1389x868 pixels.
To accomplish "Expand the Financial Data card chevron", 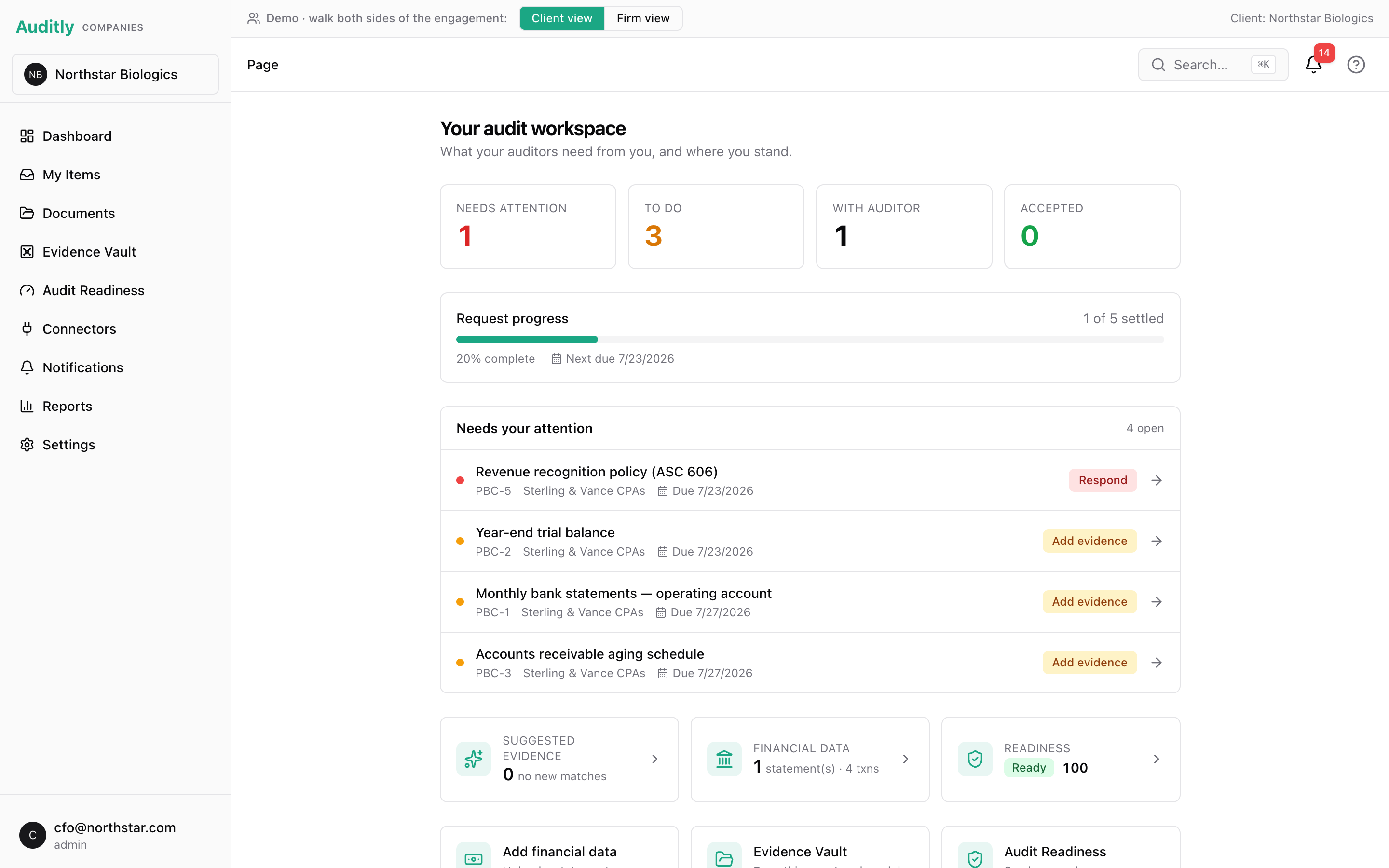I will pos(906,759).
